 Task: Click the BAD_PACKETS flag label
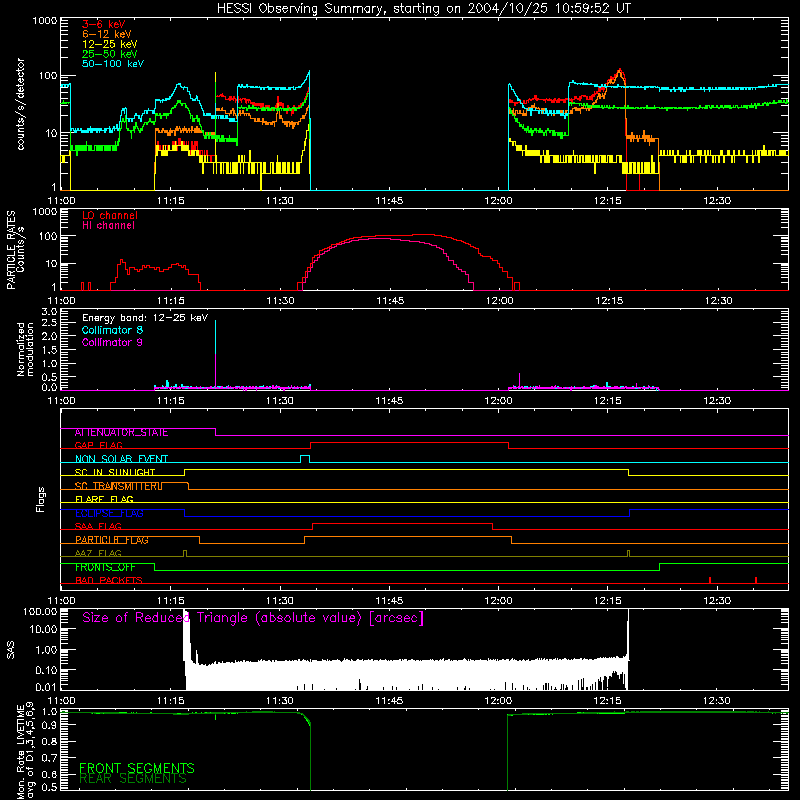(109, 581)
